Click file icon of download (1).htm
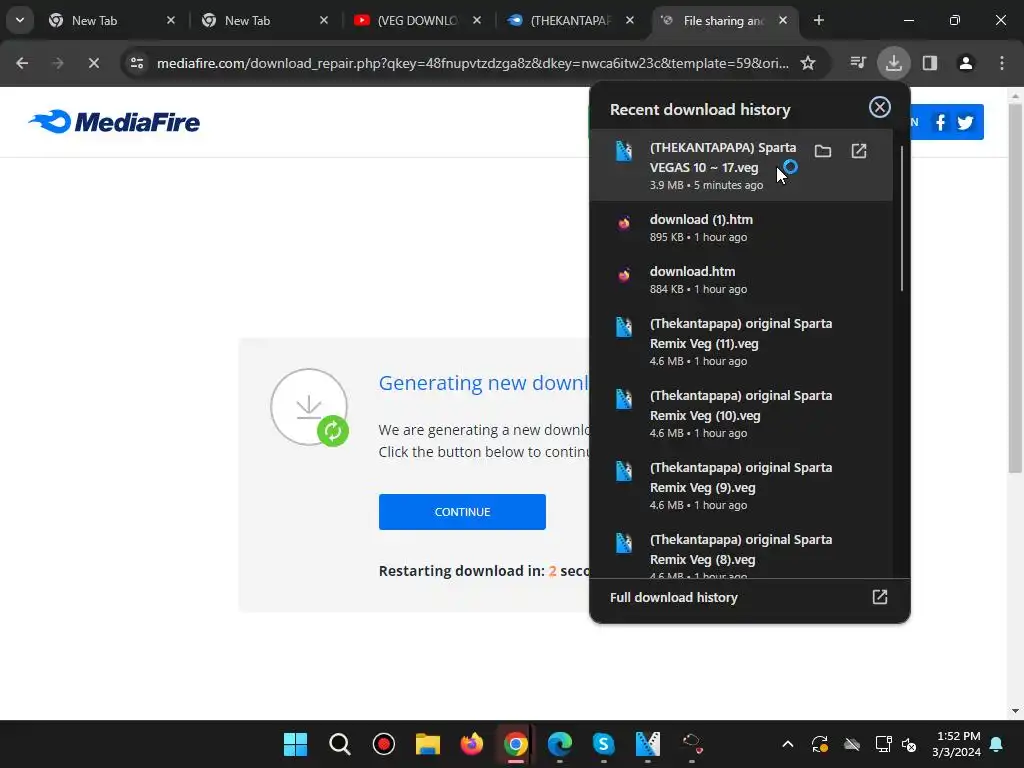This screenshot has width=1024, height=768. 624,223
